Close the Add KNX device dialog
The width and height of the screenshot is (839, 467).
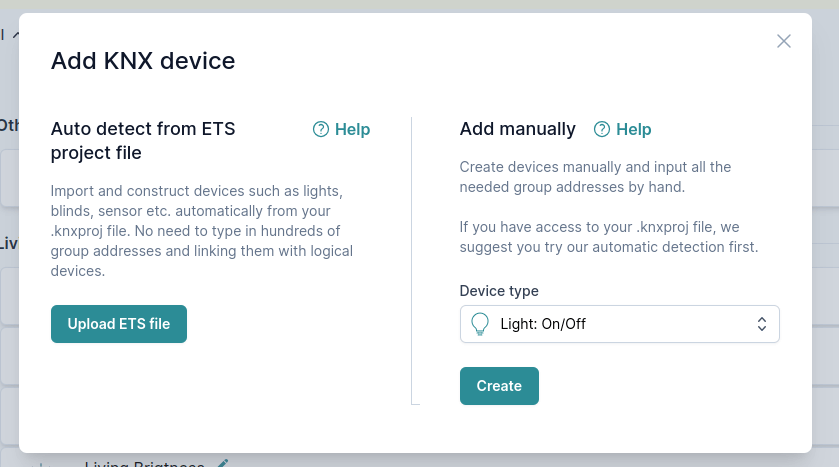[x=784, y=41]
